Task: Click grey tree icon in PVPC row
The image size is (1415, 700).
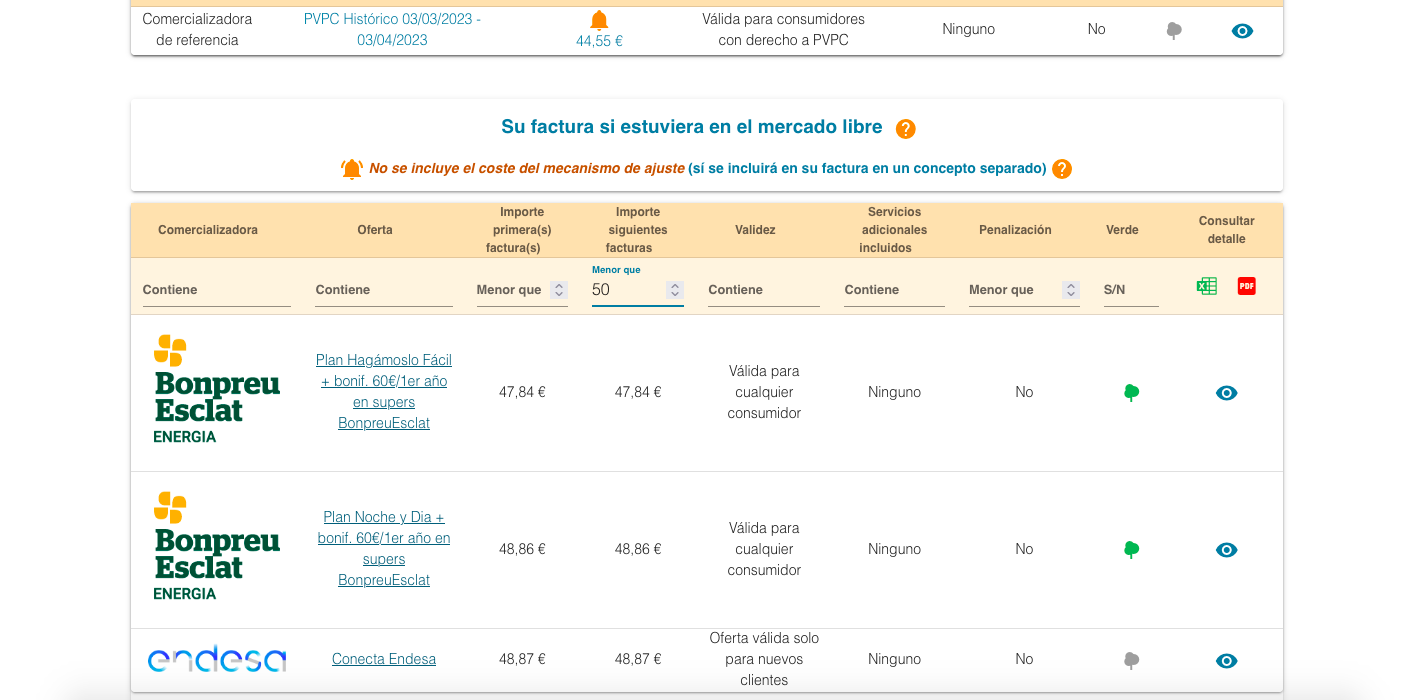Action: point(1174,31)
